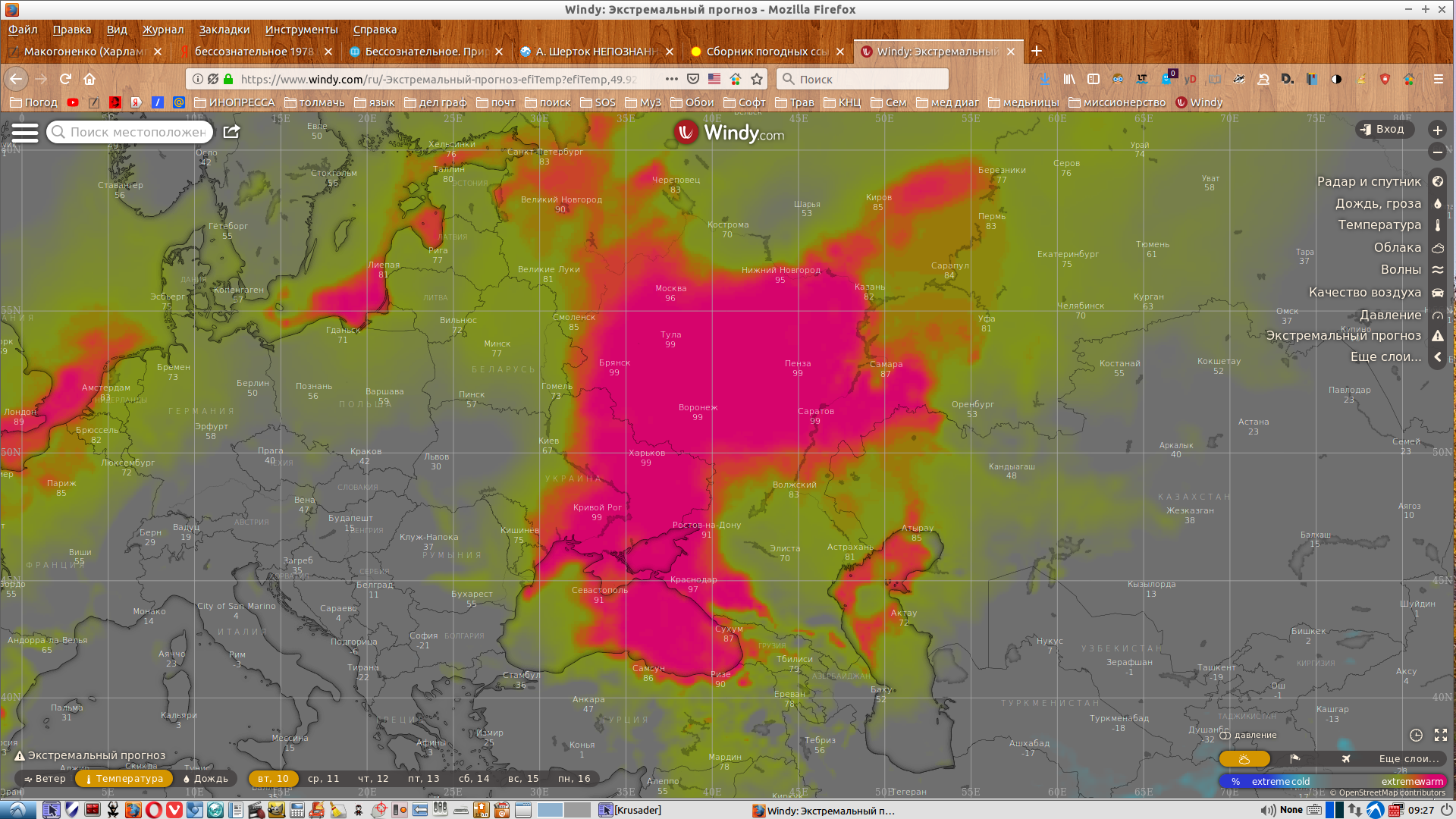
Task: Zoom in the map with plus button
Action: click(x=1437, y=130)
